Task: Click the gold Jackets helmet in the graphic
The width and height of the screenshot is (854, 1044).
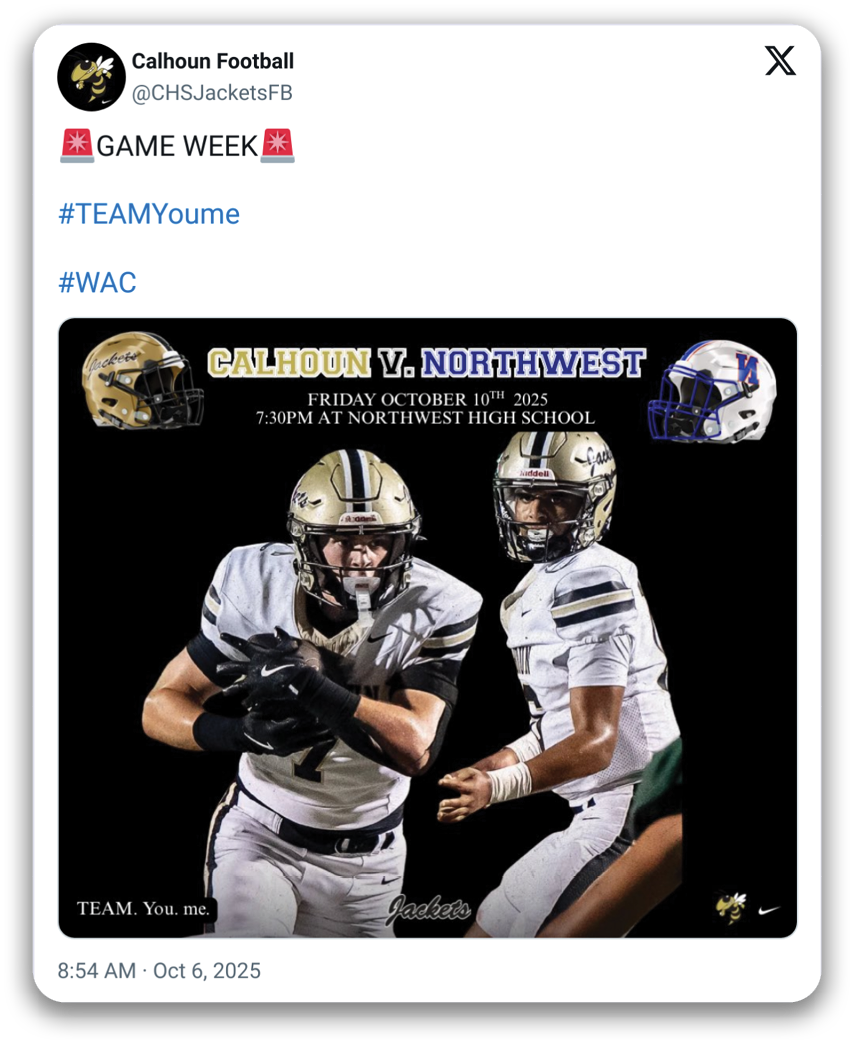Action: coord(142,380)
